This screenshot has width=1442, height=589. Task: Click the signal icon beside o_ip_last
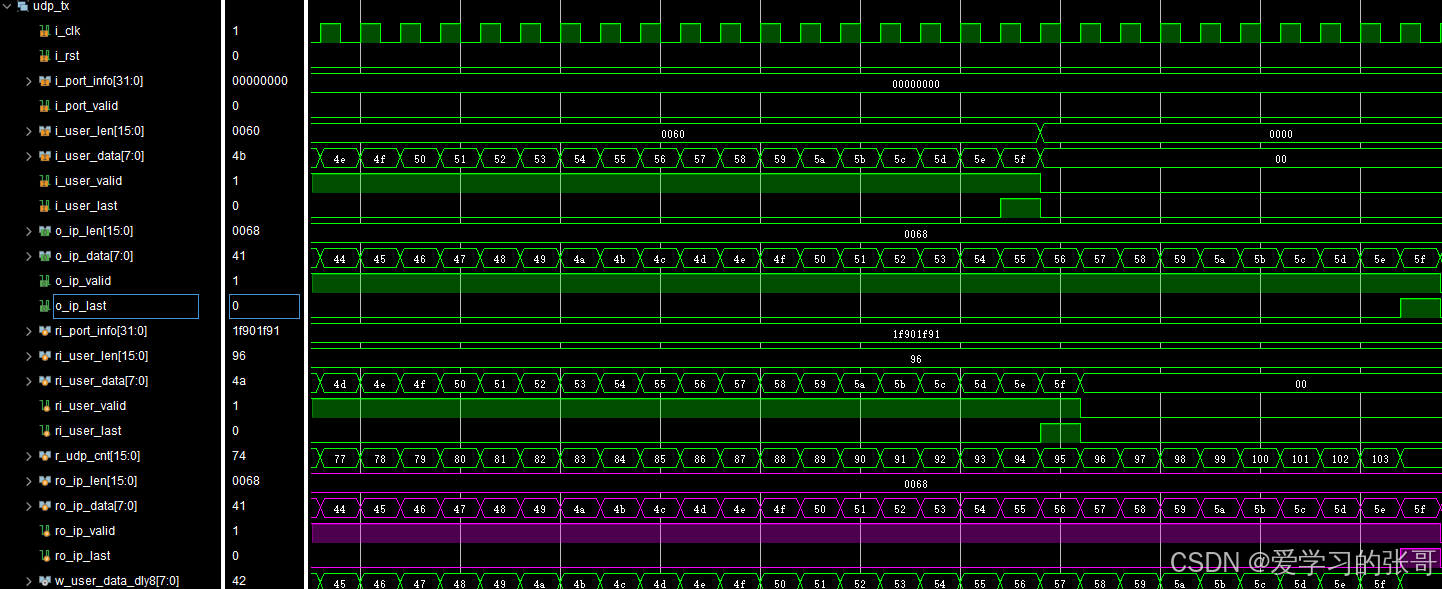[x=44, y=306]
